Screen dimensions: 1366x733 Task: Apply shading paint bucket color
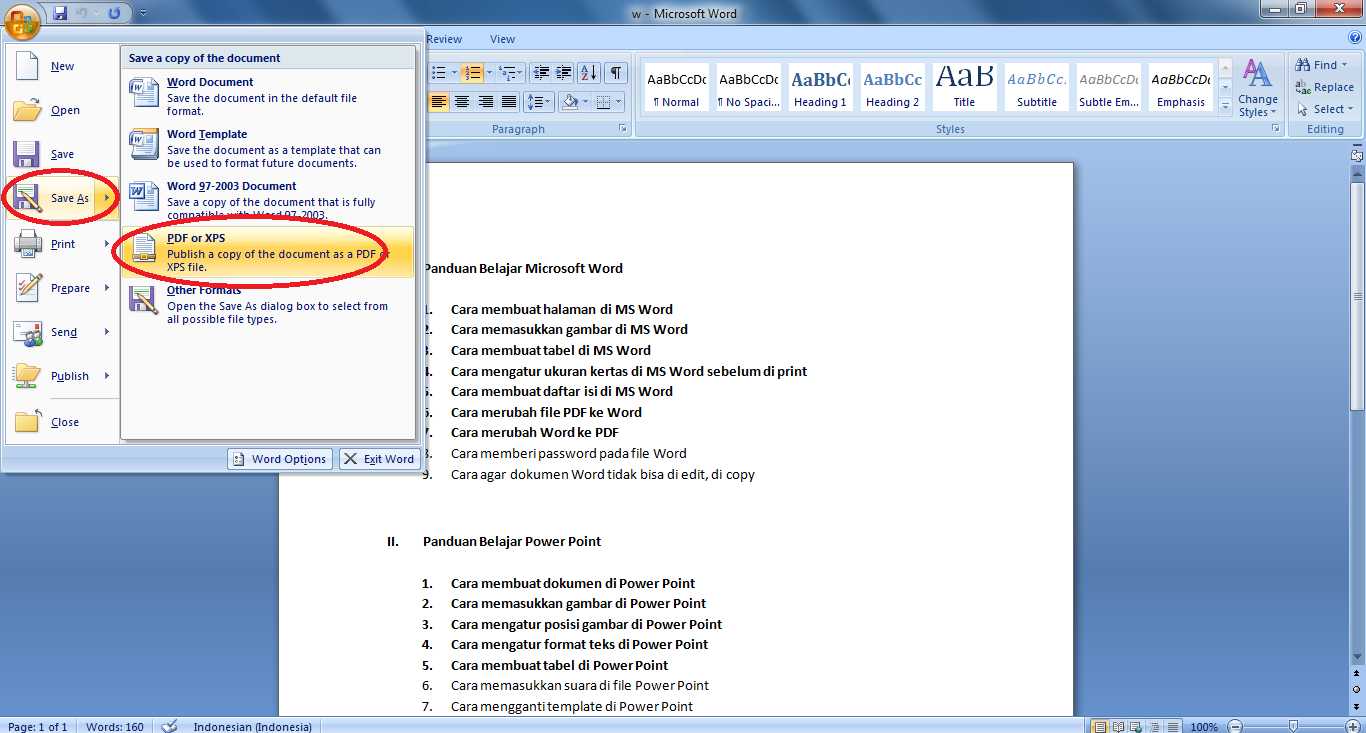click(569, 101)
